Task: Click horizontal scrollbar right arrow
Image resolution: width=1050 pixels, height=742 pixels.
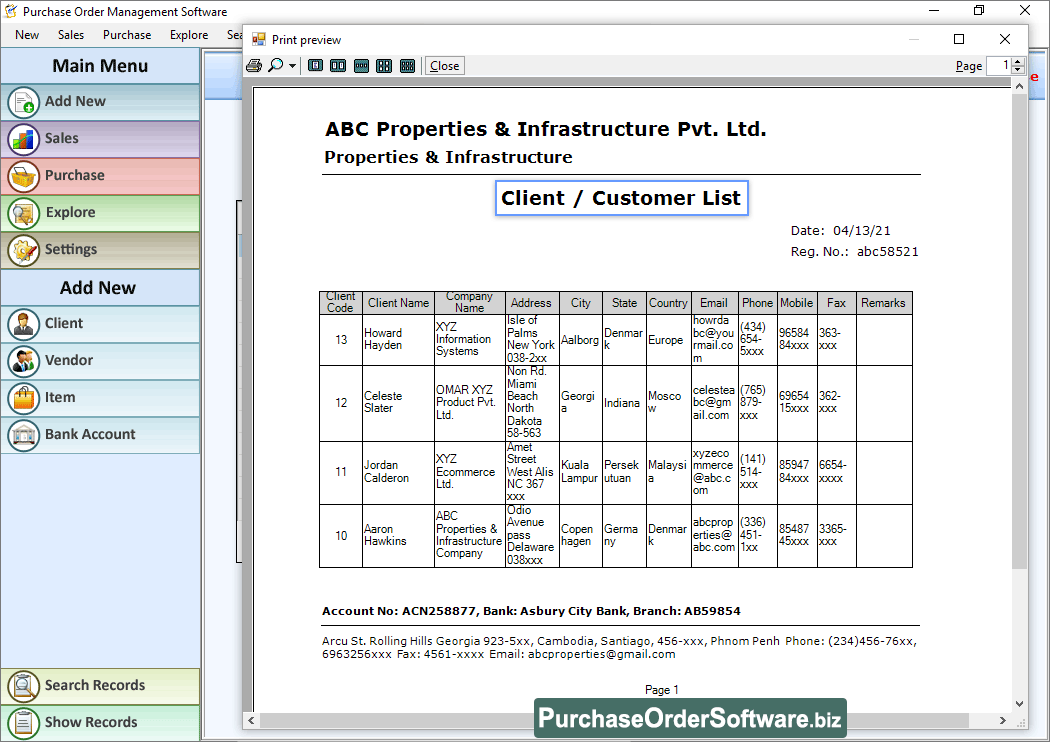Action: click(x=1002, y=721)
